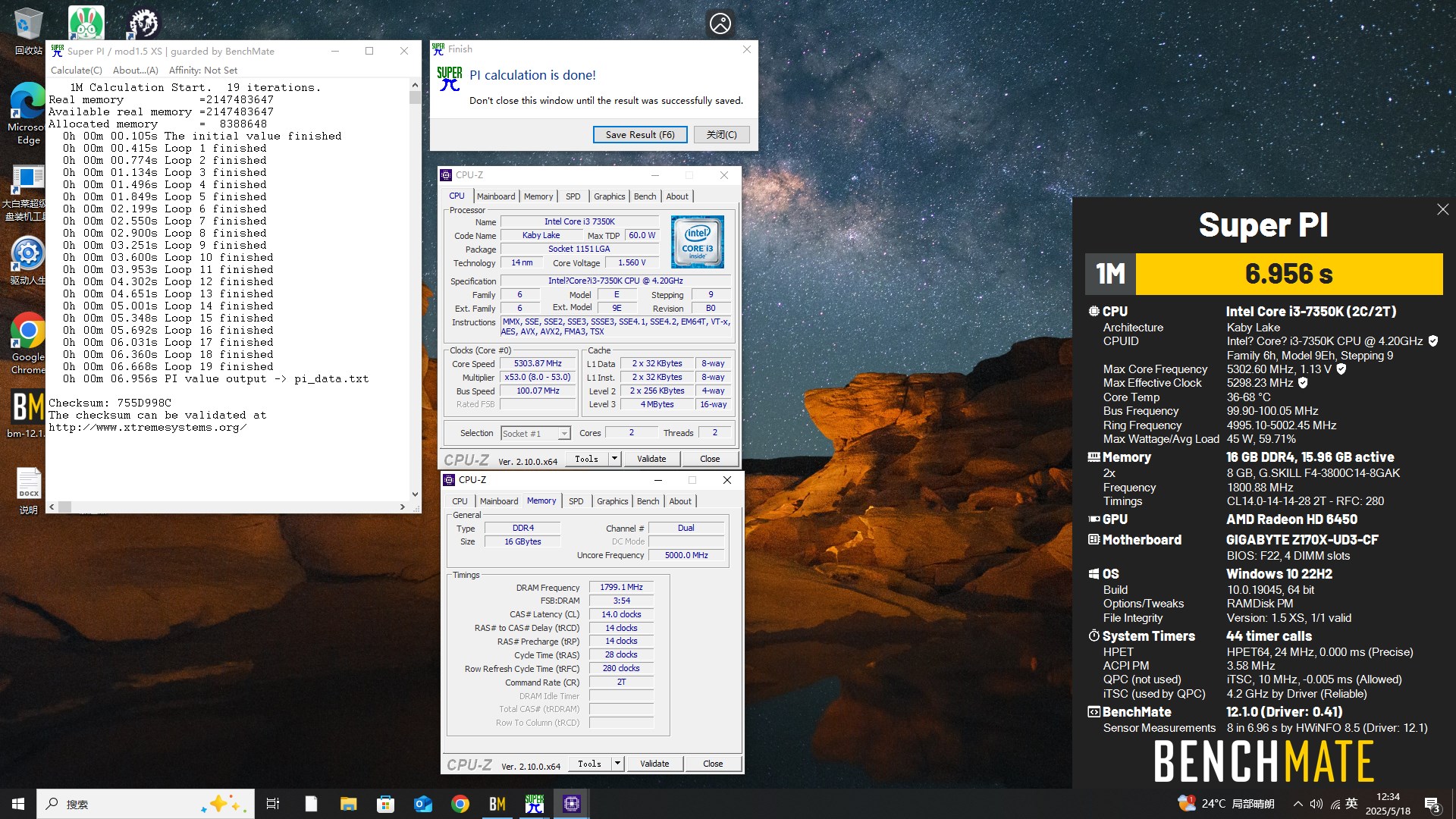Open the Calculate(C) menu in Super PI
Image resolution: width=1456 pixels, height=819 pixels.
point(76,71)
